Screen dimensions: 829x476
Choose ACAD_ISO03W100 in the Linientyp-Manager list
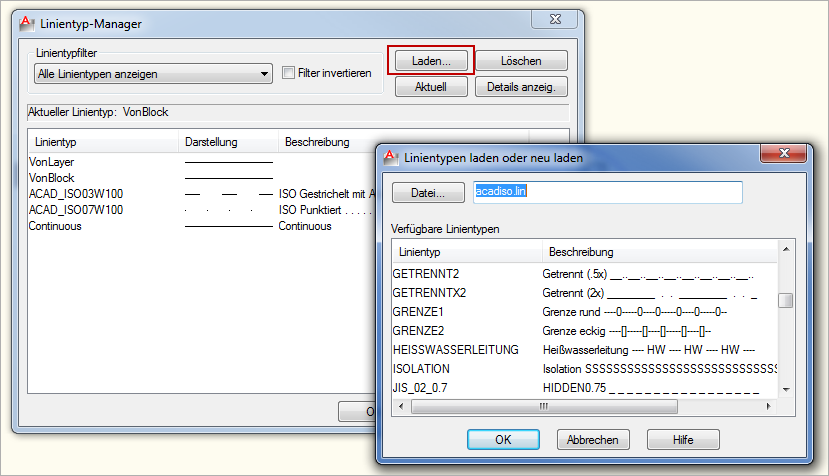coord(76,194)
